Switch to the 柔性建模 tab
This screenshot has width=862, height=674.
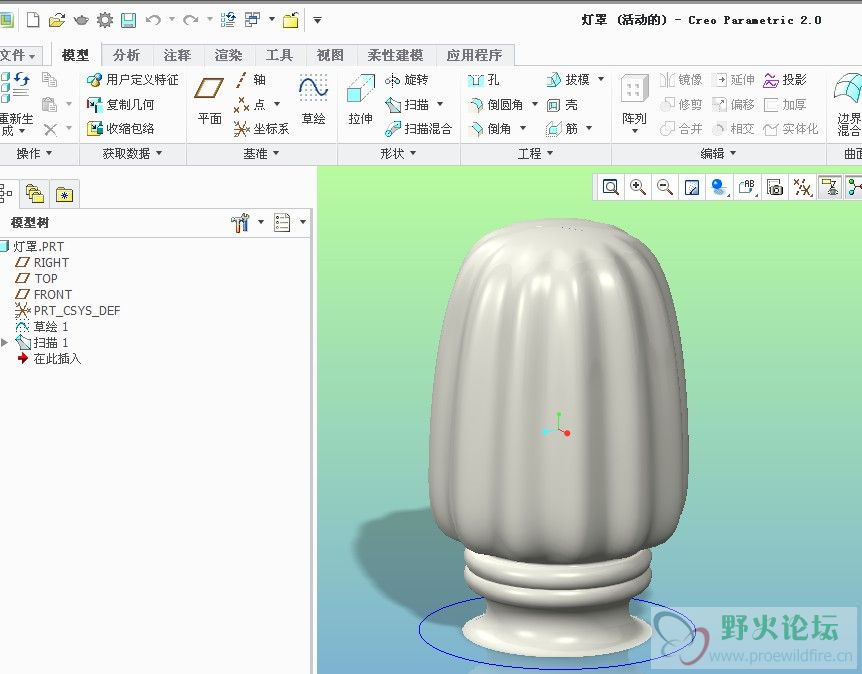coord(395,55)
